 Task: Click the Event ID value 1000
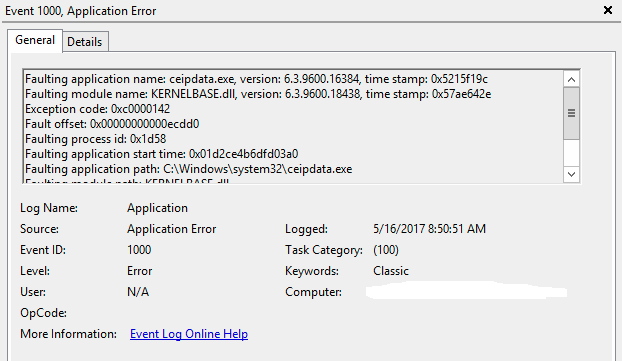pos(139,250)
